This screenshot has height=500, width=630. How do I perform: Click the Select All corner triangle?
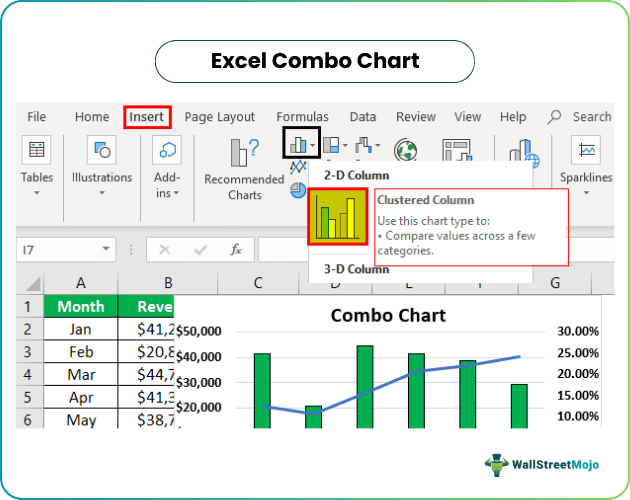[33, 283]
